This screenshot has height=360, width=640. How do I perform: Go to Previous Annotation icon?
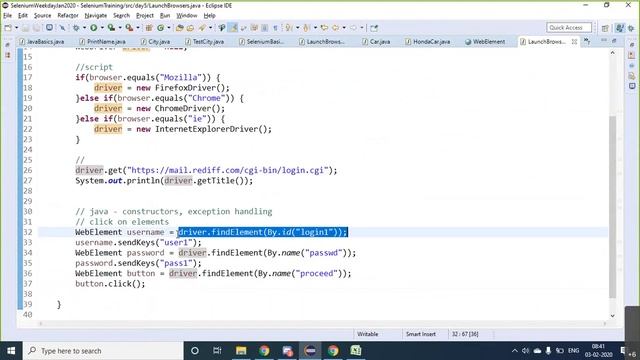pos(307,28)
